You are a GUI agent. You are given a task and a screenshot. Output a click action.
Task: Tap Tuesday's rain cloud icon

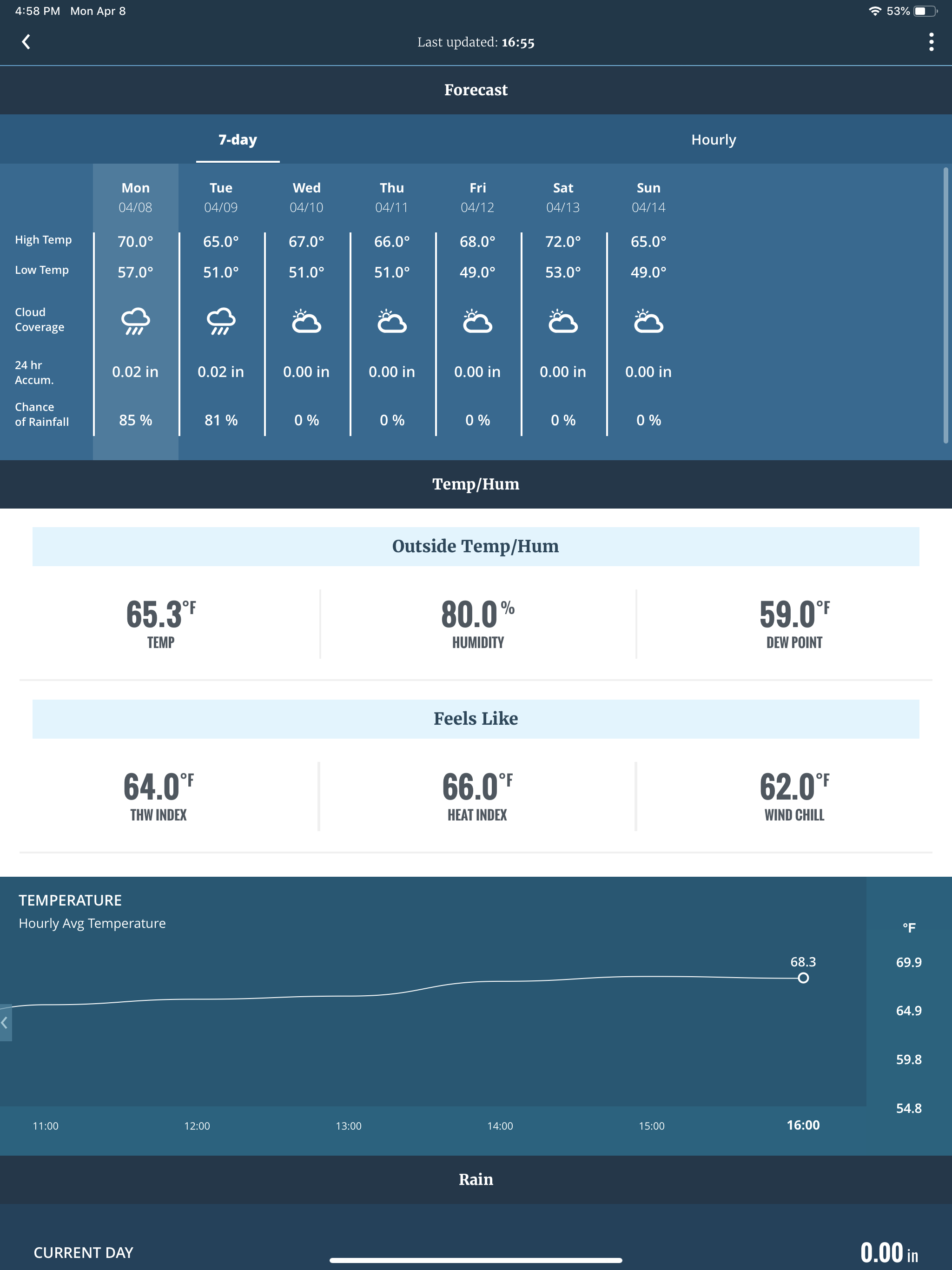pos(221,321)
